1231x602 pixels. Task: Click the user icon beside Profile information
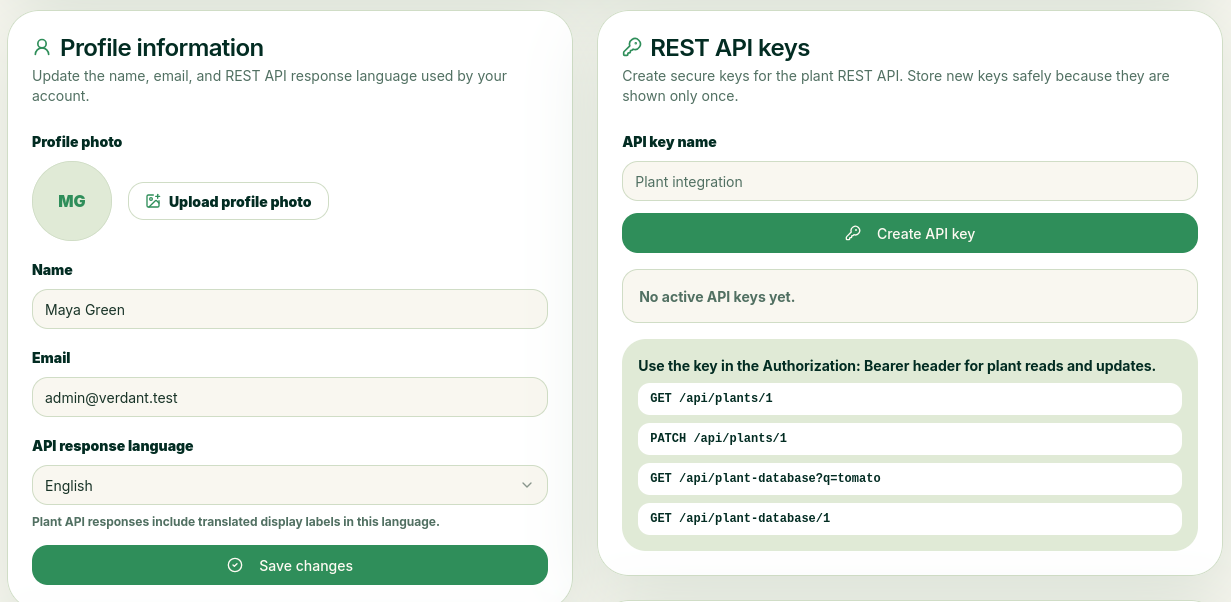(41, 47)
